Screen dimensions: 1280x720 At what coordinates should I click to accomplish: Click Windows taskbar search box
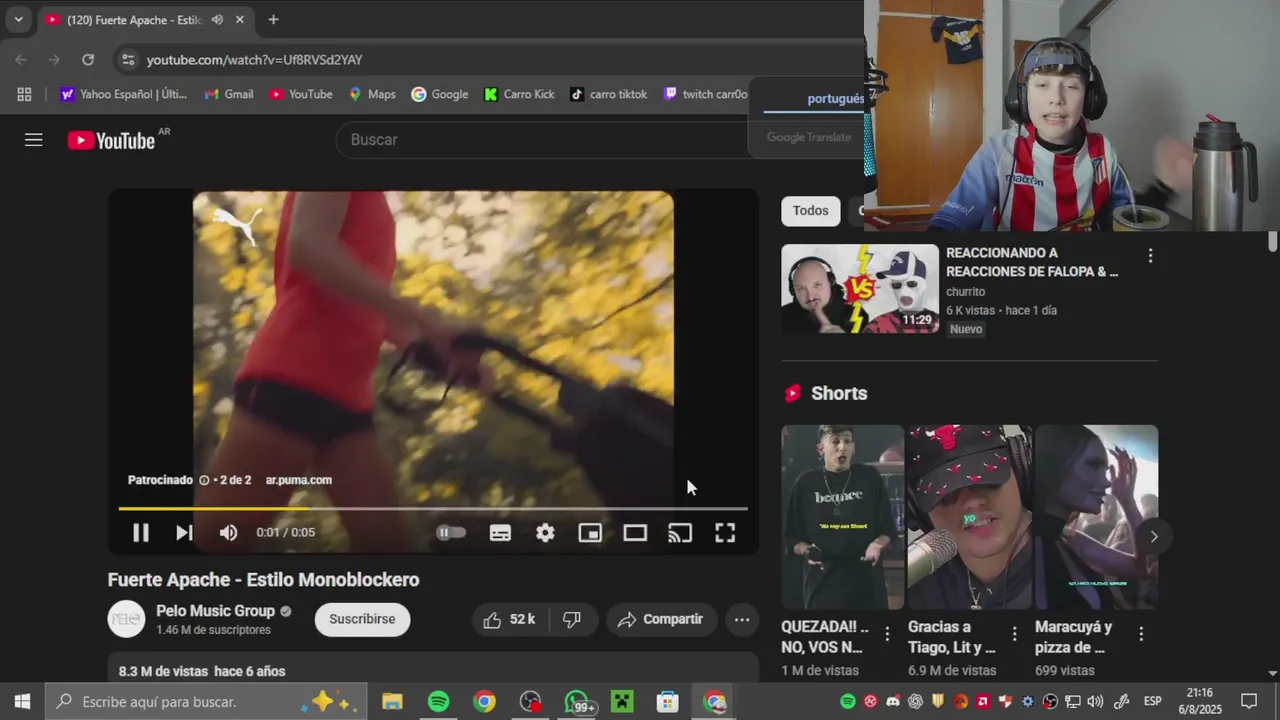(x=207, y=702)
